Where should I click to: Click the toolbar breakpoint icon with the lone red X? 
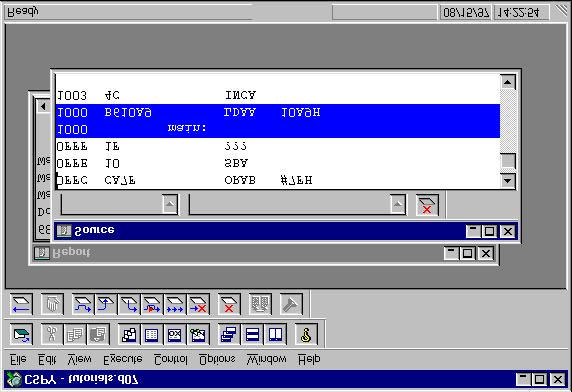click(x=229, y=304)
